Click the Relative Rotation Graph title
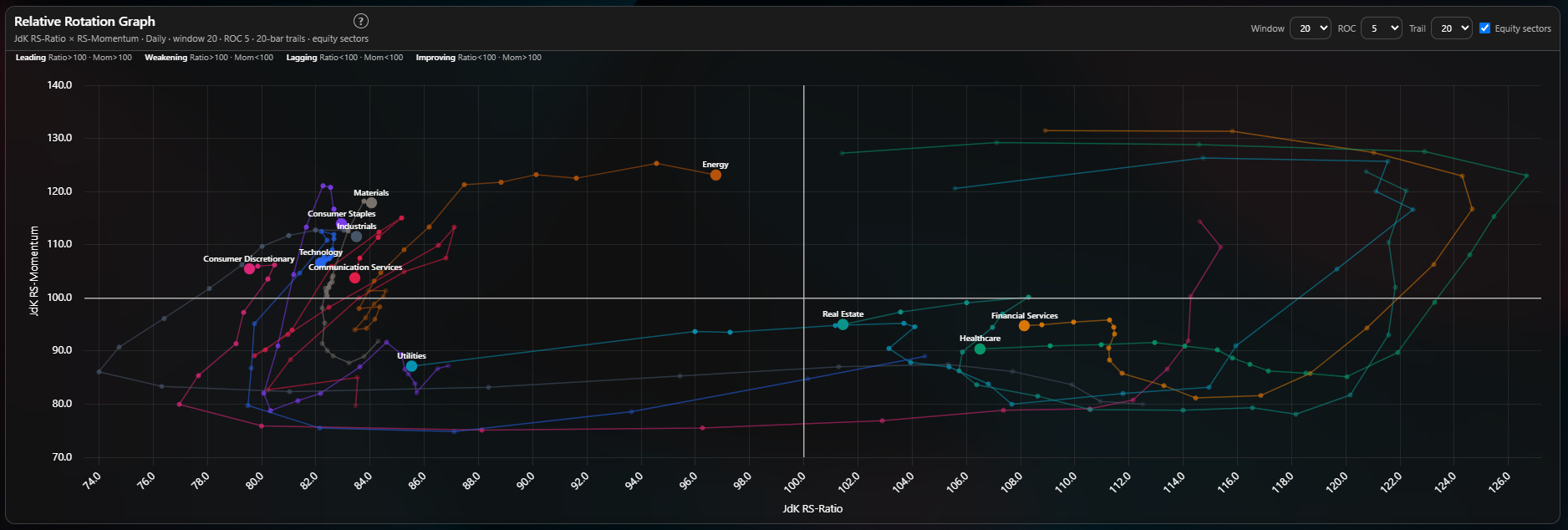The width and height of the screenshot is (1568, 530). coord(84,22)
